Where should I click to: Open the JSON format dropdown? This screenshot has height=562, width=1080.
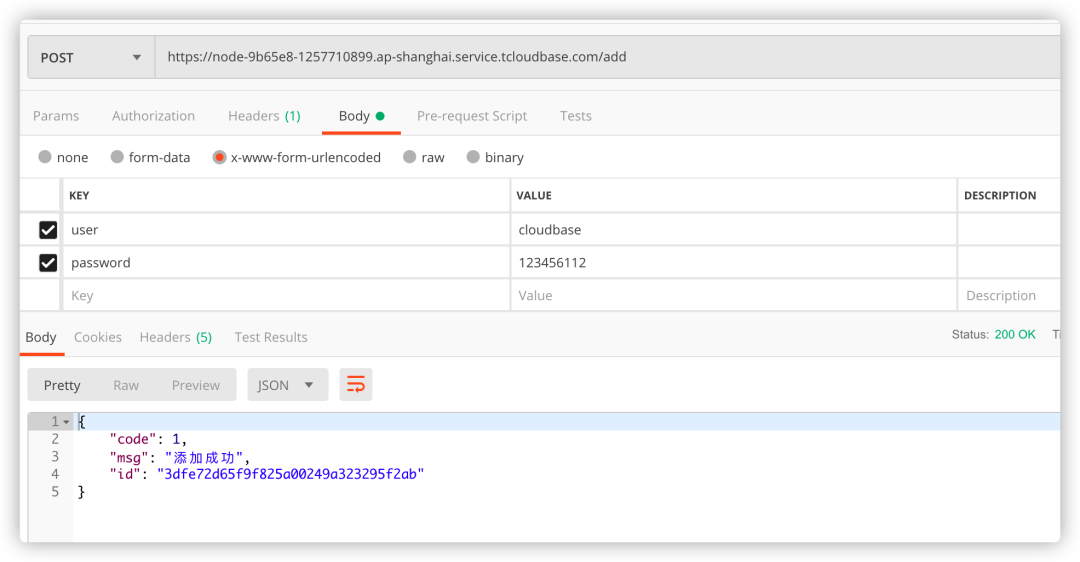point(287,385)
